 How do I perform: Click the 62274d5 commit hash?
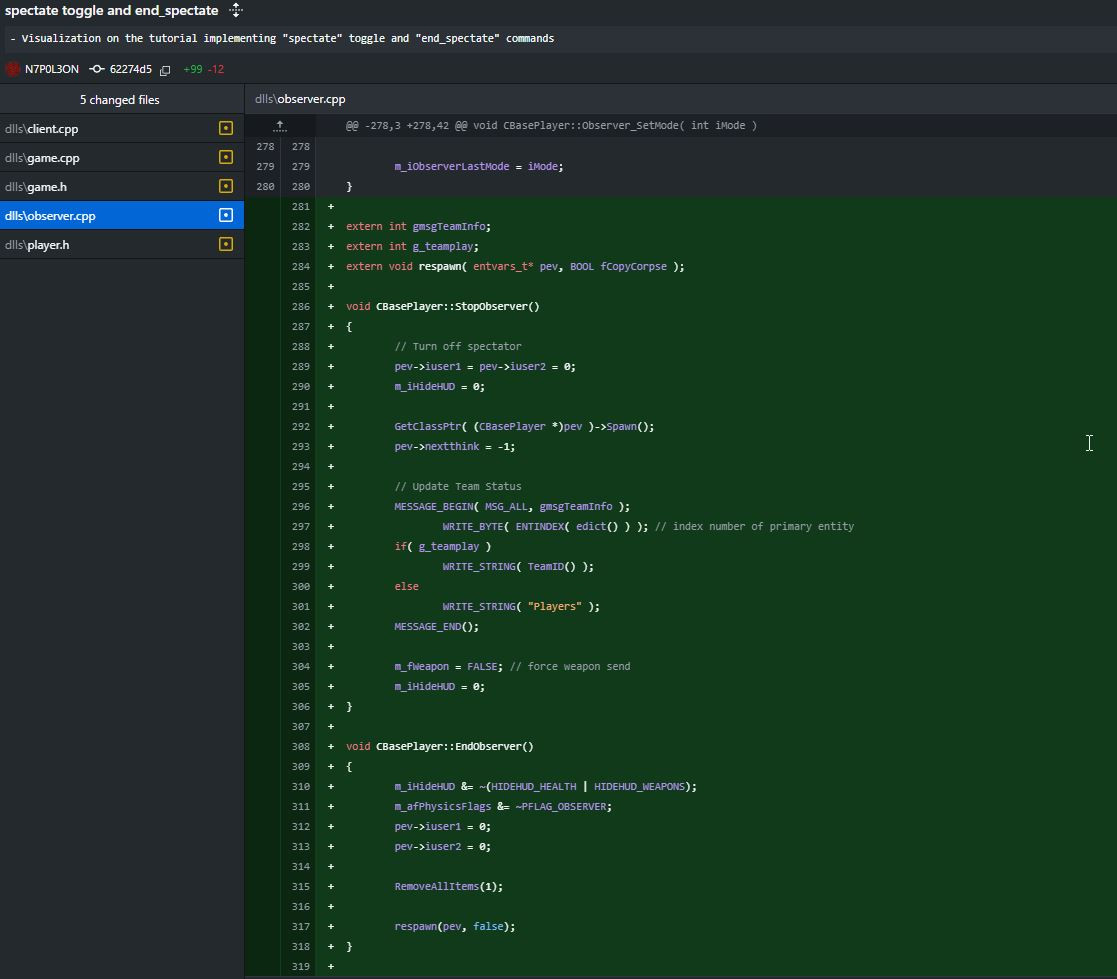(x=130, y=70)
